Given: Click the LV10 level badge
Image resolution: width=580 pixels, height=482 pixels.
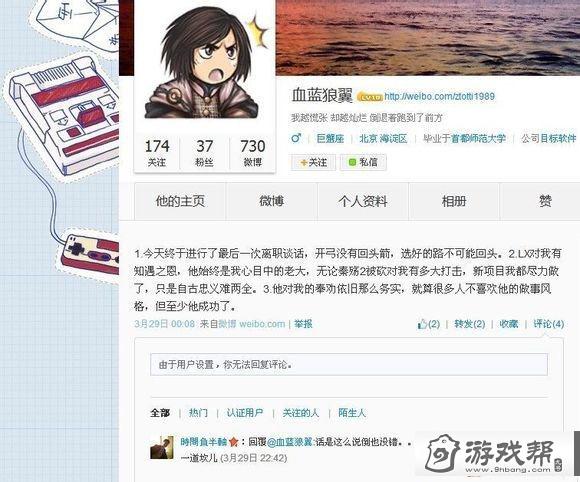Looking at the screenshot, I should (370, 97).
